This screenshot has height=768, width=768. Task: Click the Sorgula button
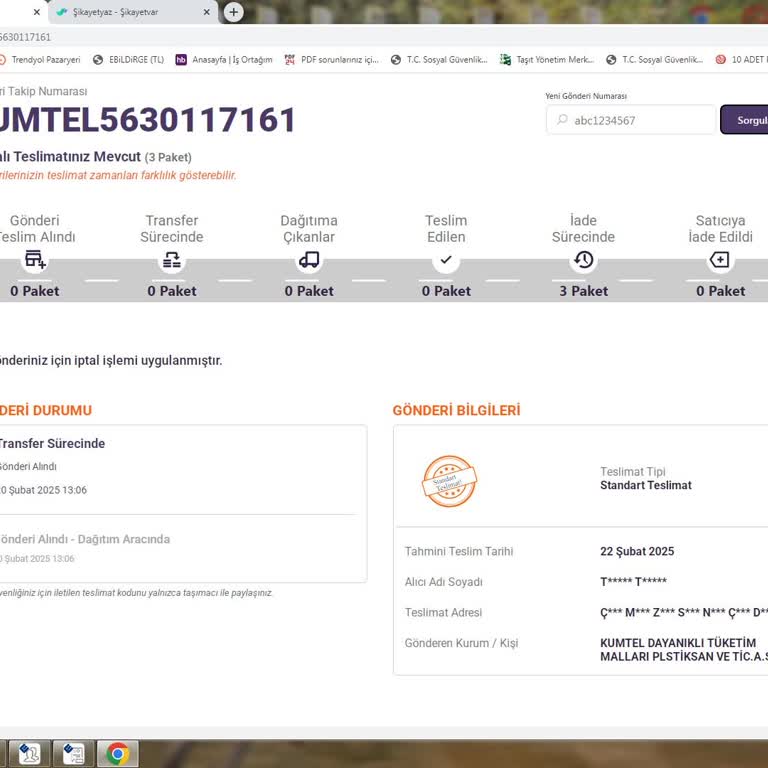click(746, 120)
